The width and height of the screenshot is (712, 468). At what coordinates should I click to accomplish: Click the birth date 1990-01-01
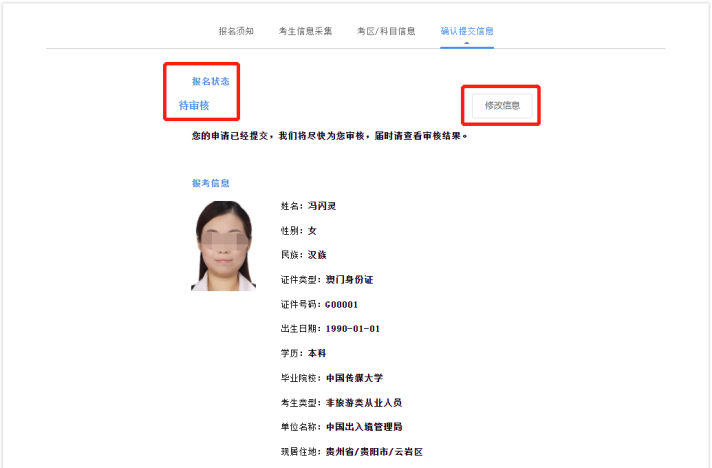(x=353, y=329)
